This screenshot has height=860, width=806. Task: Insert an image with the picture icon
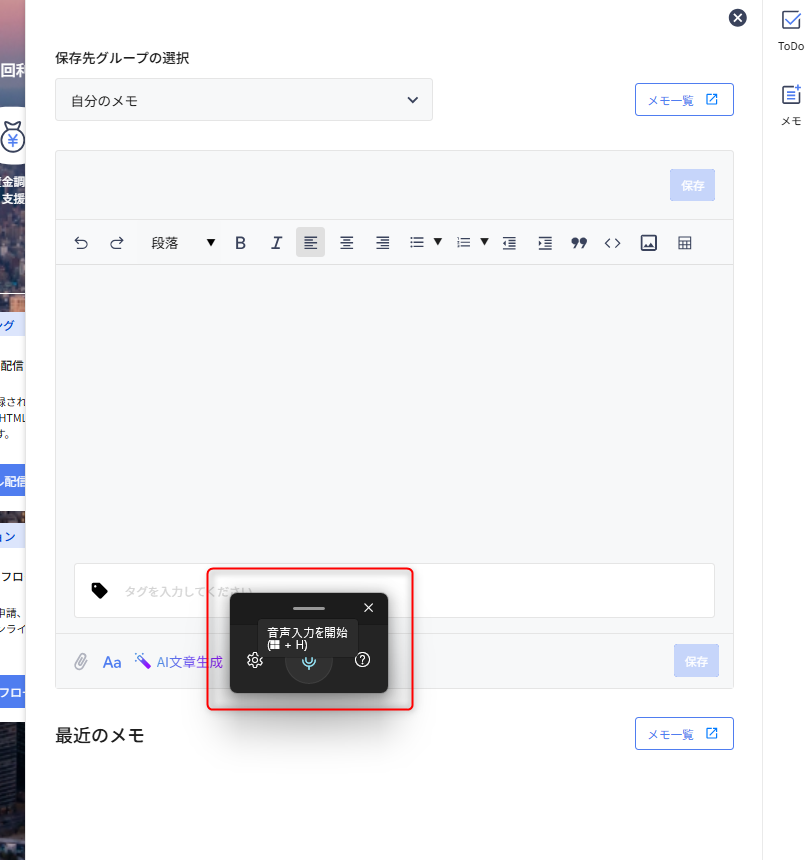click(x=648, y=243)
